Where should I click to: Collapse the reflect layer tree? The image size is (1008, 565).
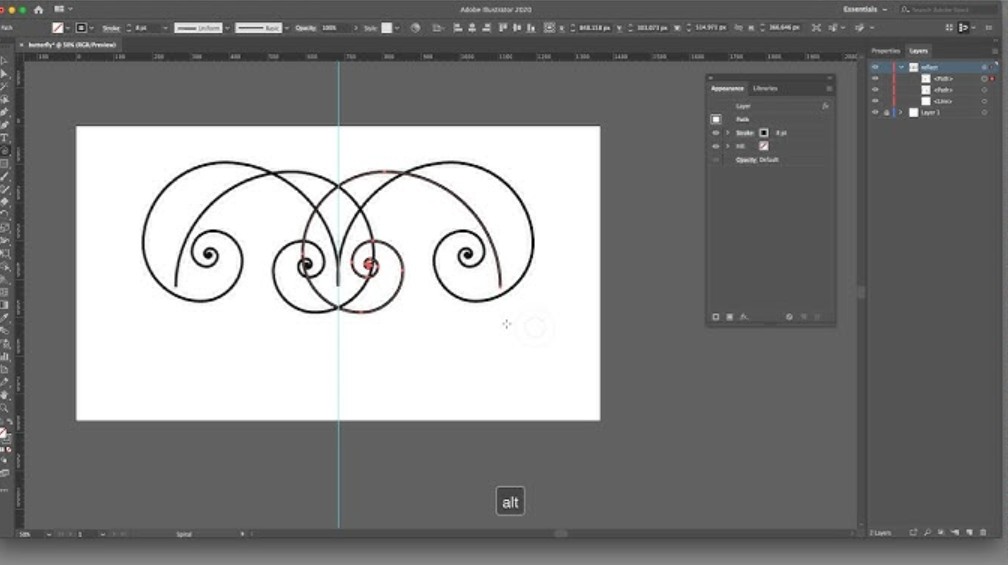(901, 67)
